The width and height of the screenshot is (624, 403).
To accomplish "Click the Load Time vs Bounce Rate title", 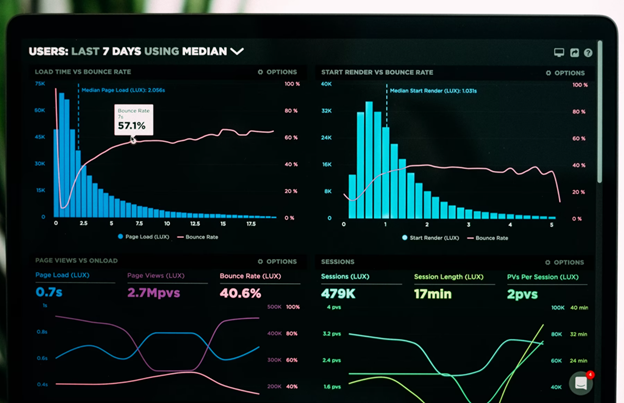I will pos(83,72).
